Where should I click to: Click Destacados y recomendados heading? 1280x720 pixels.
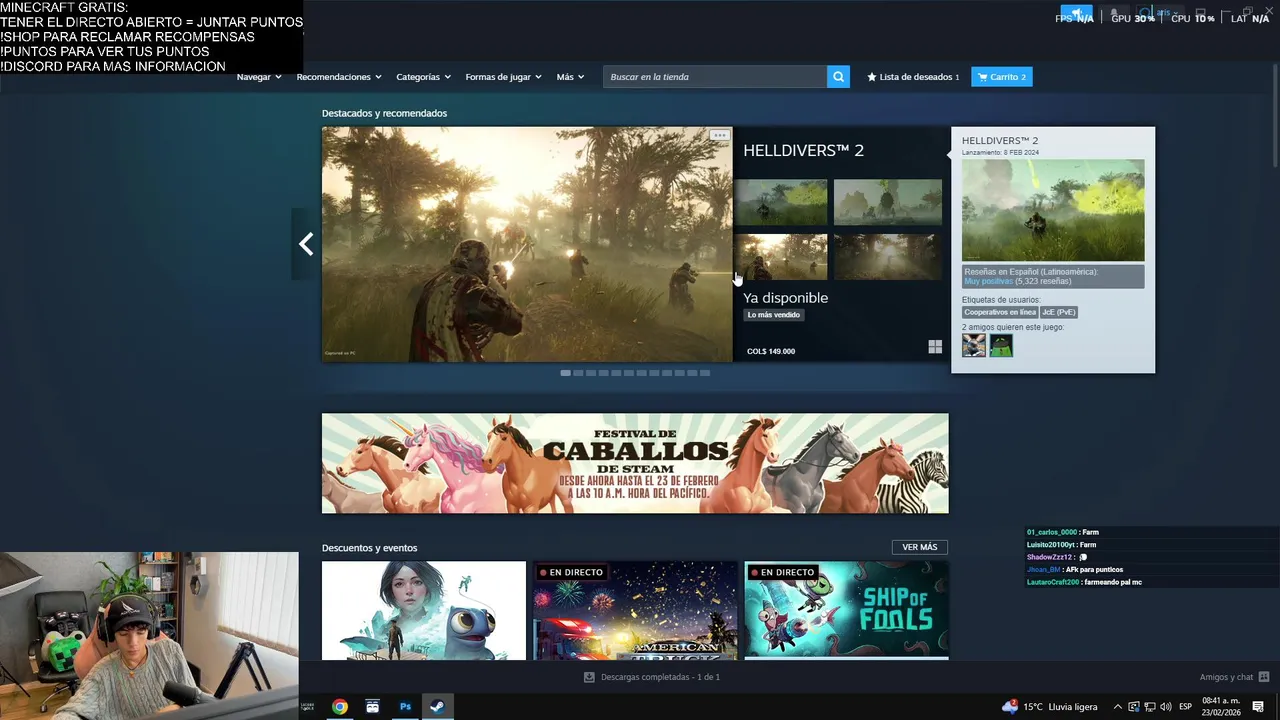point(384,113)
